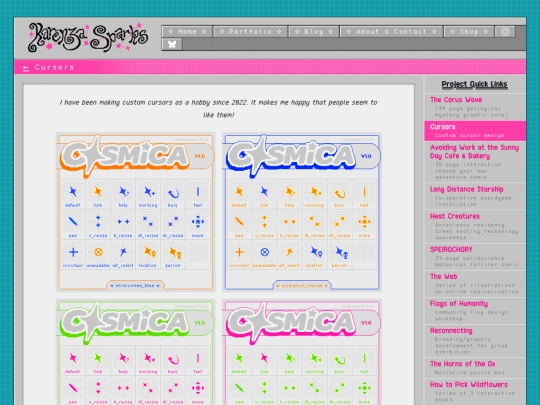
Task: Open the About & Contact page
Action: coord(391,32)
